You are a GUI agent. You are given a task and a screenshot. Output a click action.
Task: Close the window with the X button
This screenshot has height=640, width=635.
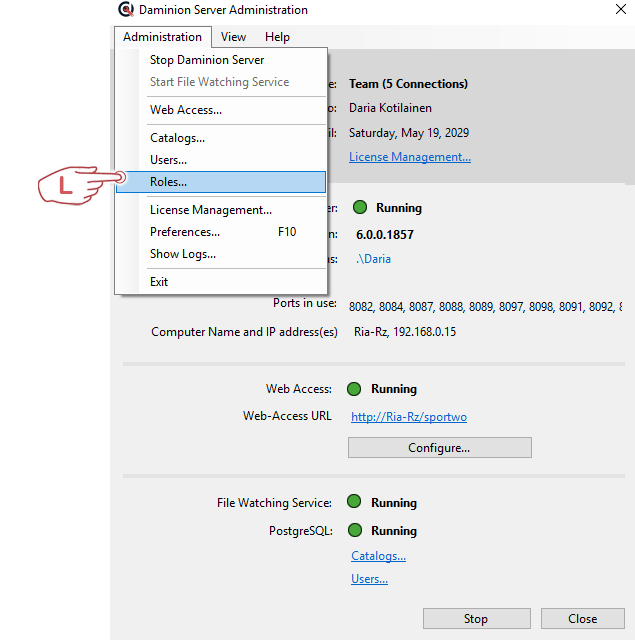[x=621, y=9]
